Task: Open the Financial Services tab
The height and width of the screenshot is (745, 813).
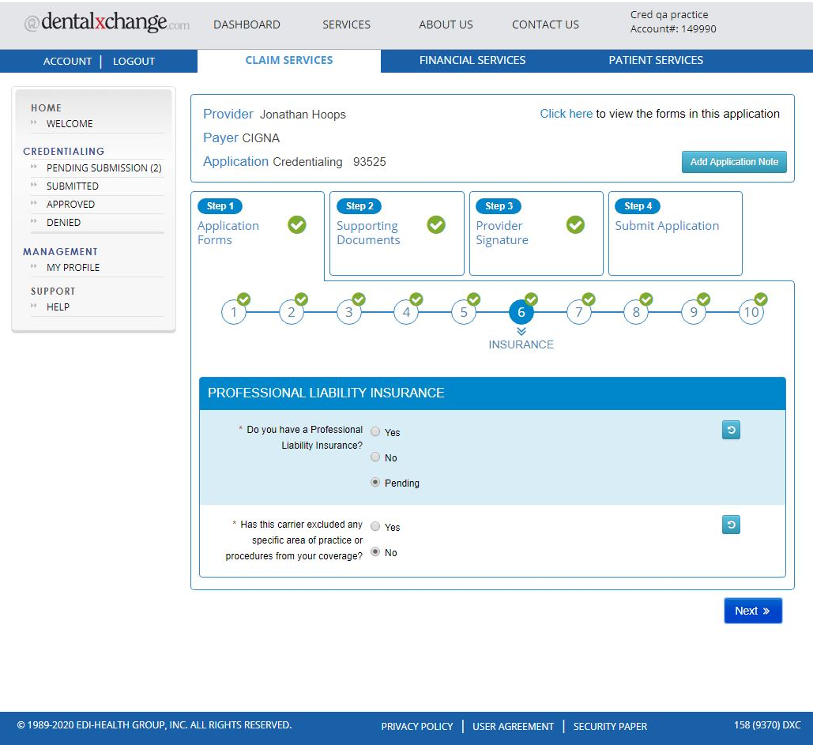Action: [472, 60]
